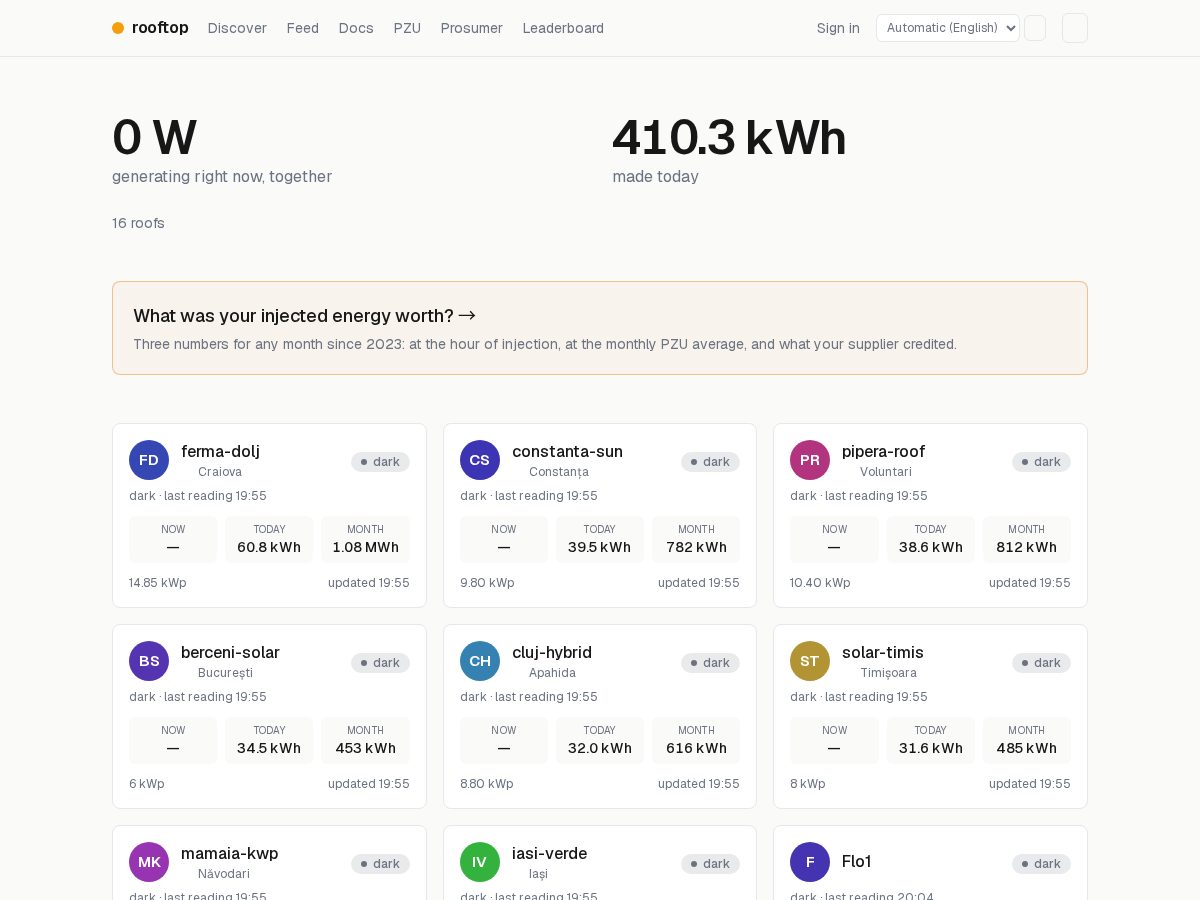Click the '16 roofs' count text
The image size is (1200, 900).
pos(138,223)
